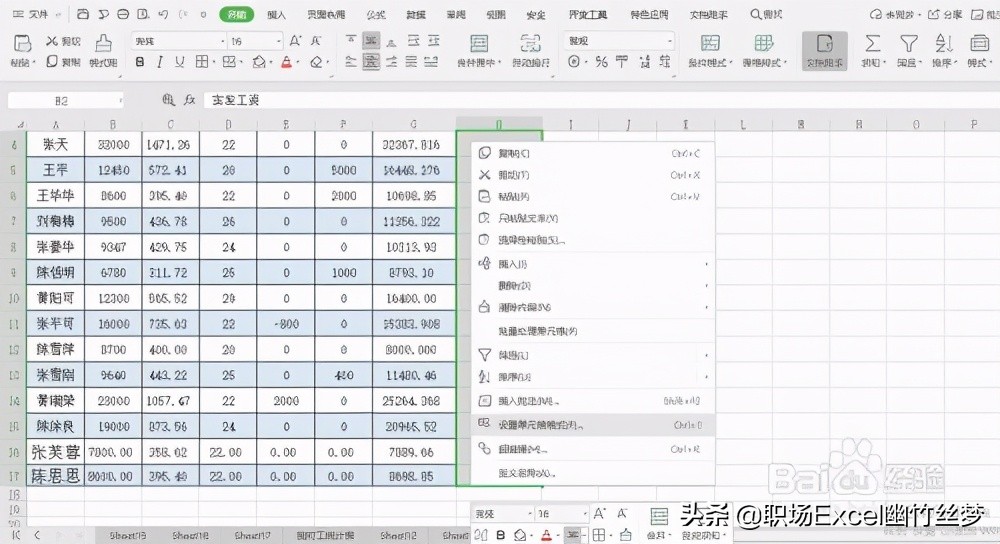Select column H header
This screenshot has height=544, width=1000.
(499, 124)
